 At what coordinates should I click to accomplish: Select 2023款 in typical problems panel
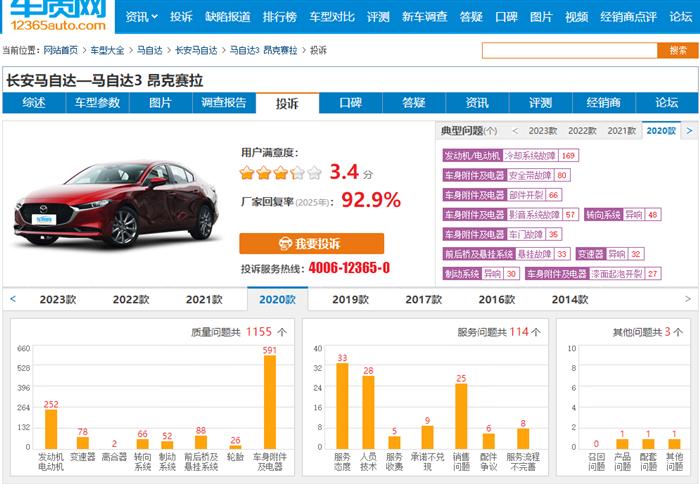543,131
